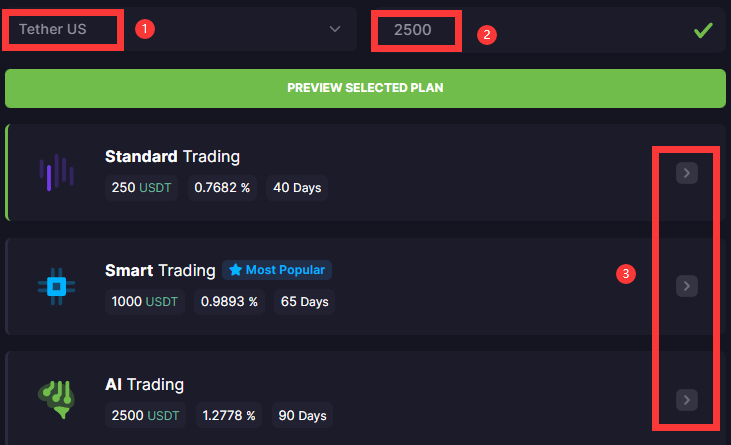
Task: Click the AI Trading green brain icon
Action: (56, 399)
